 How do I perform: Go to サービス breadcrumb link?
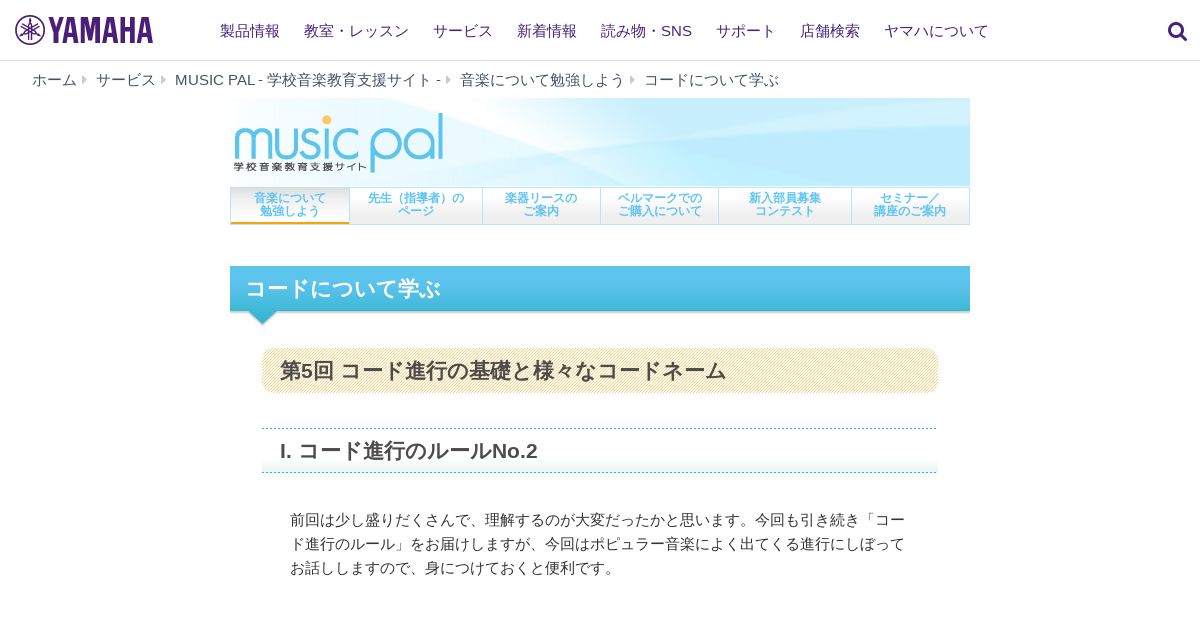126,80
